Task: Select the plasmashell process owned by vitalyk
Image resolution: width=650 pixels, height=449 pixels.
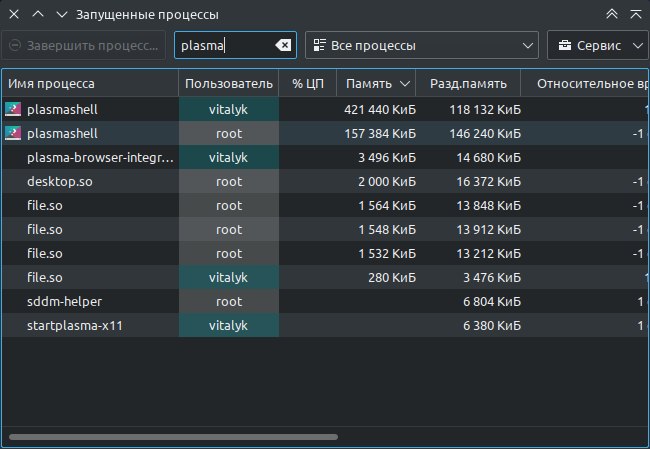Action: (325, 109)
